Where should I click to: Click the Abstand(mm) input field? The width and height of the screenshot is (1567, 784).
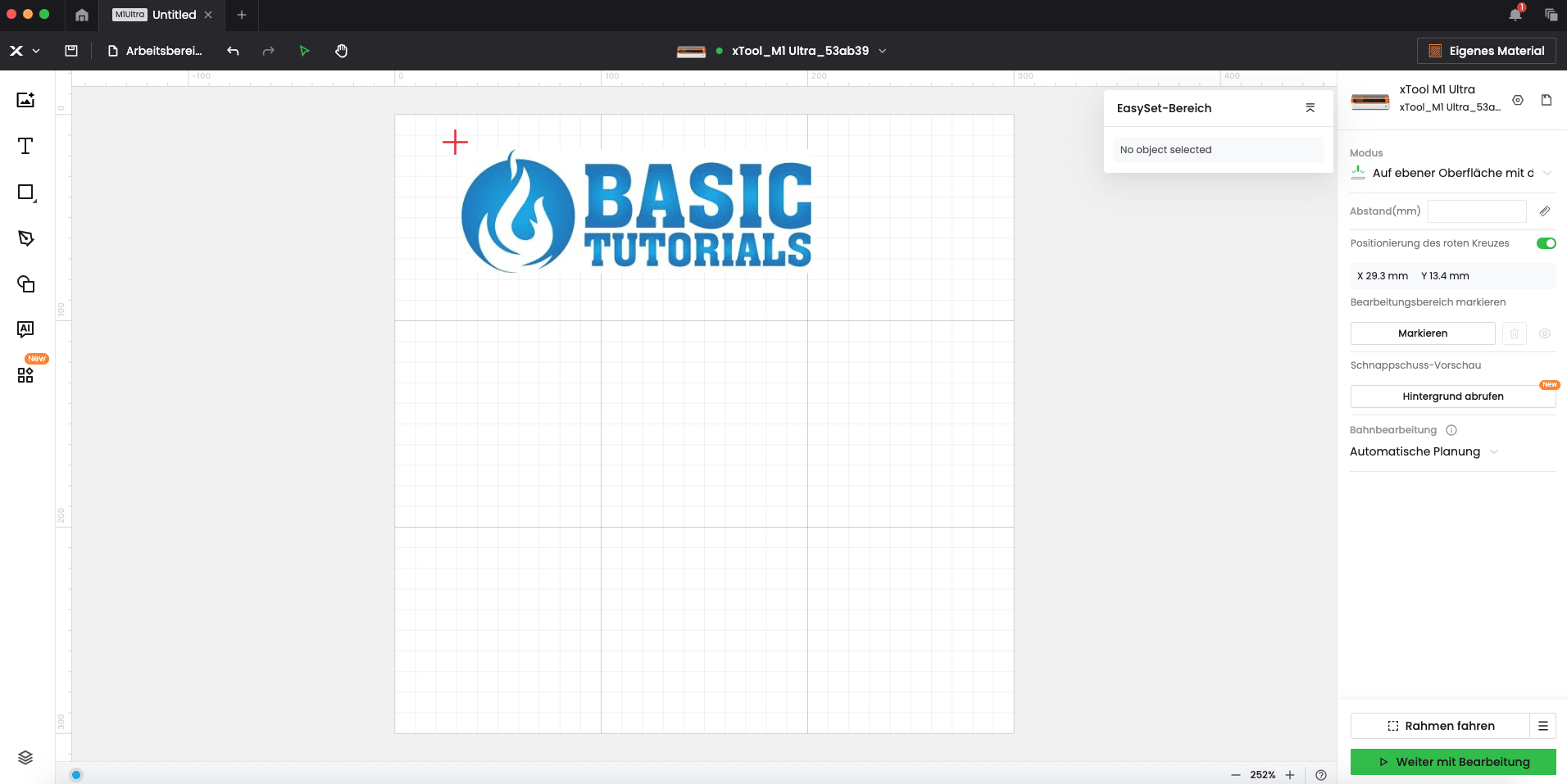point(1476,211)
